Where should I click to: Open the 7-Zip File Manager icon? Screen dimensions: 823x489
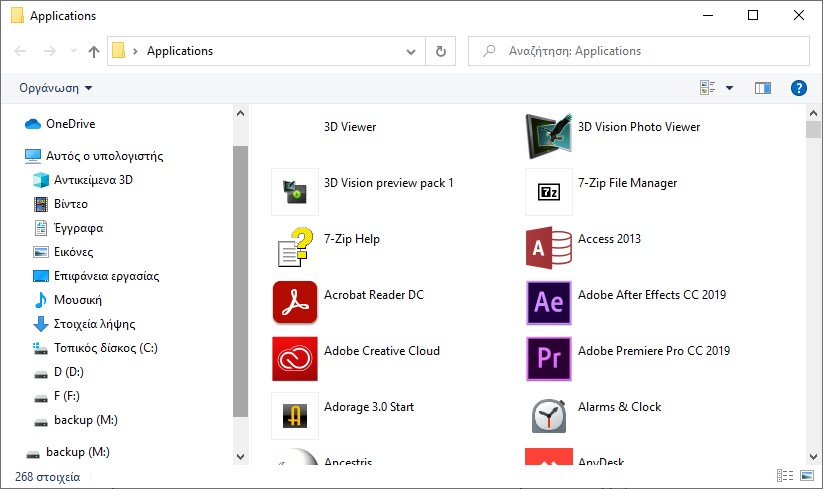tap(548, 192)
